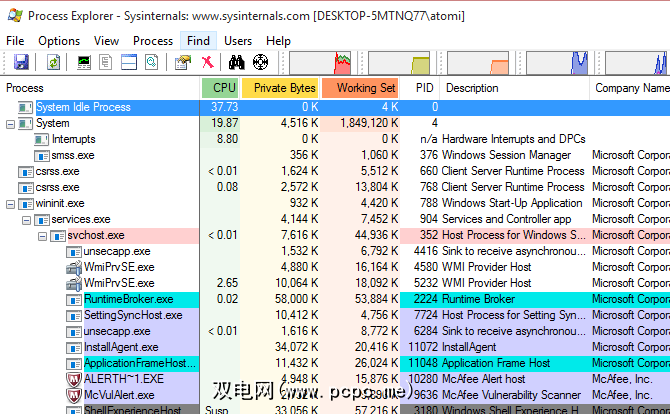The width and height of the screenshot is (670, 414).
Task: Click the crosshair Find Window's Process icon
Action: click(260, 62)
